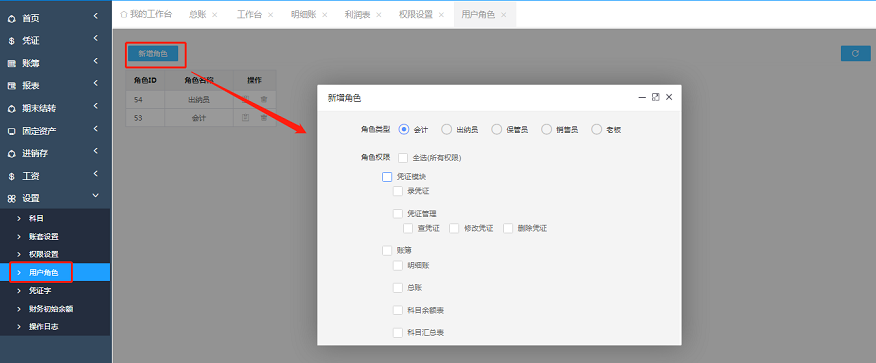
Task: Check the 凭证管理 checkbox
Action: click(x=398, y=213)
